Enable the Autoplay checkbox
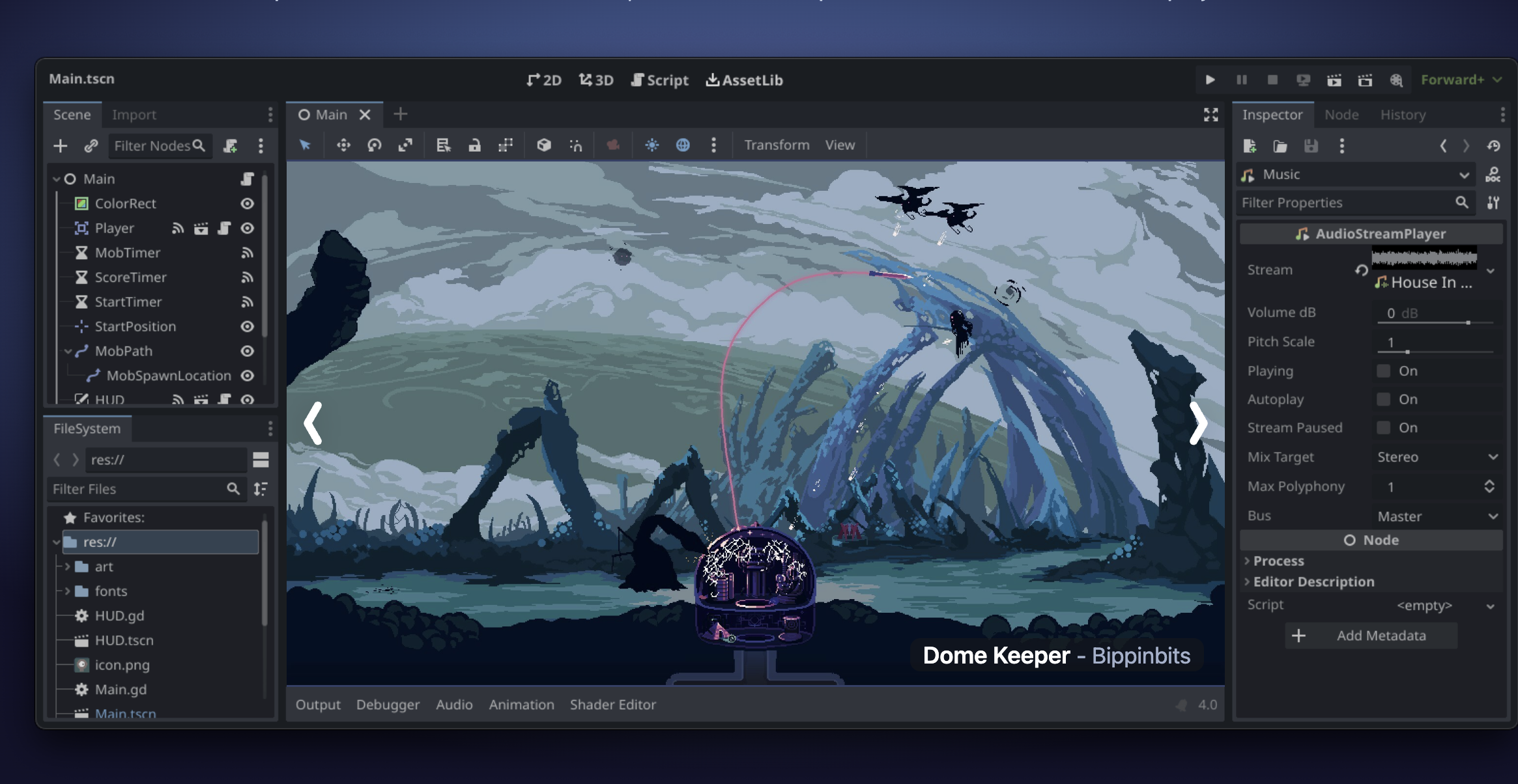 point(1384,399)
